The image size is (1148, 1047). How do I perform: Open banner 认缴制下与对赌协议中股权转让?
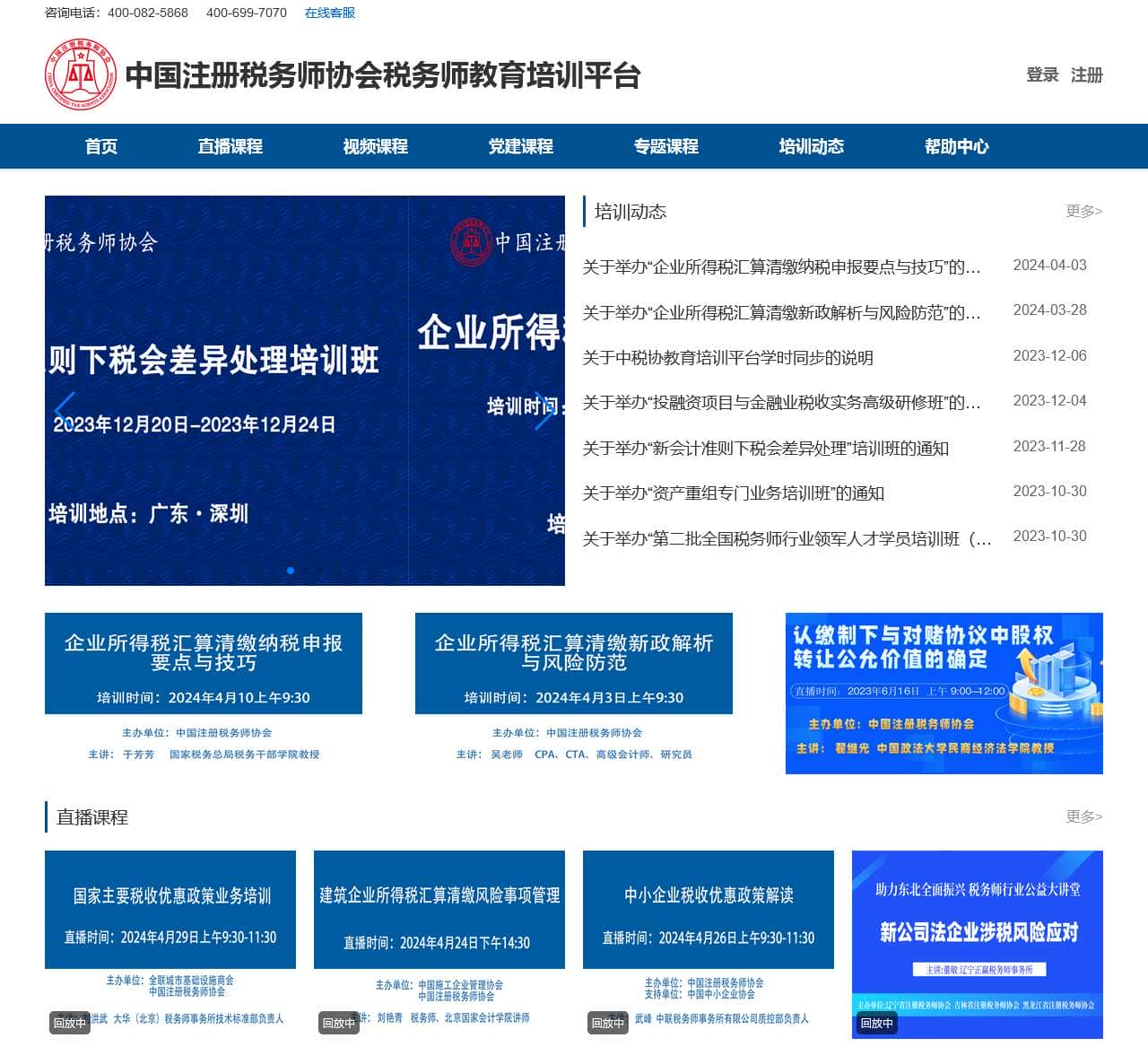pyautogui.click(x=944, y=694)
